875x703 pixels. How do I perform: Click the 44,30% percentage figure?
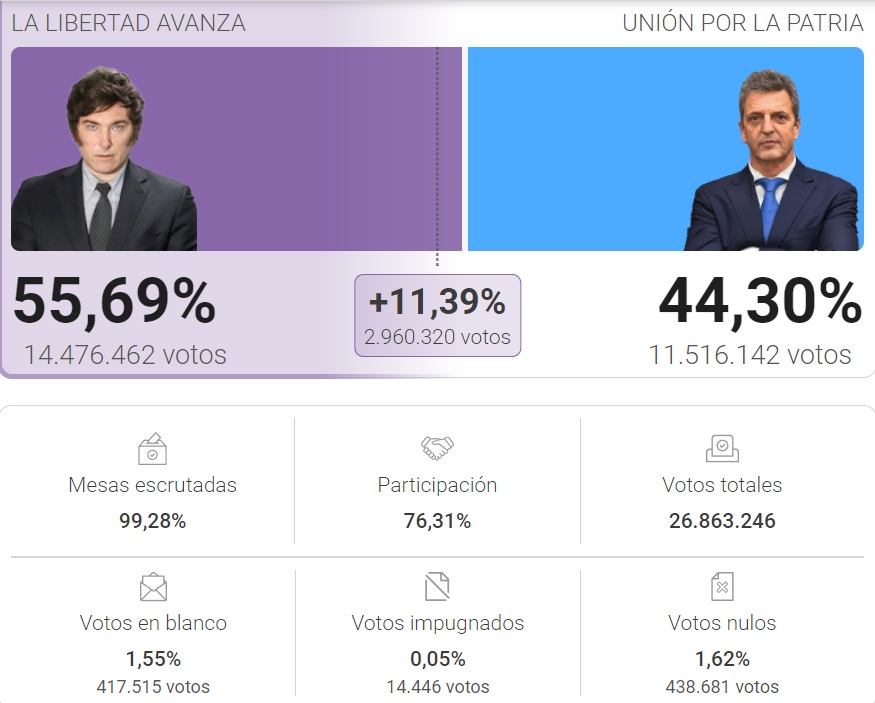760,302
